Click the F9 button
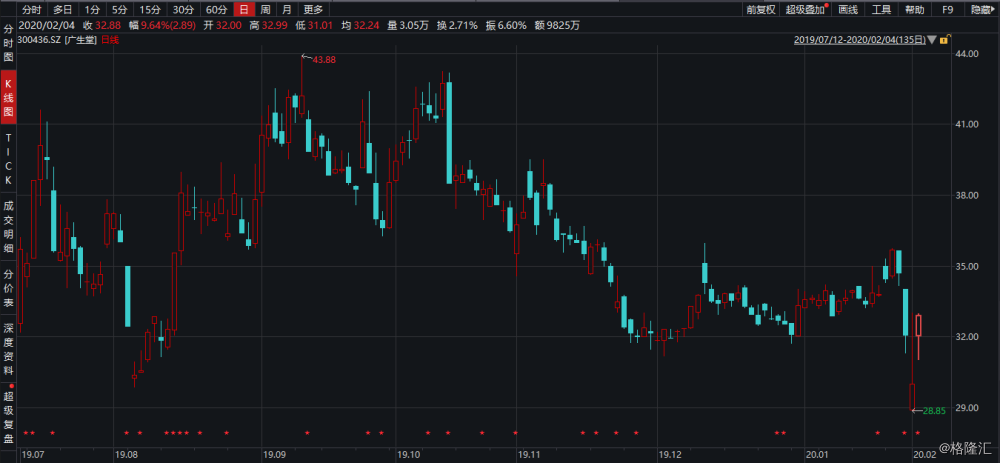Image resolution: width=1000 pixels, height=463 pixels. (948, 10)
